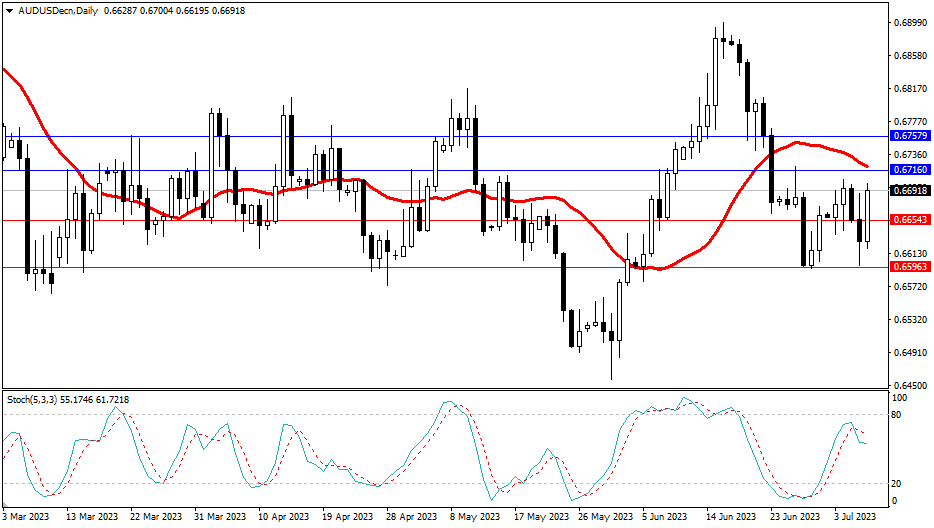Image resolution: width=934 pixels, height=528 pixels.
Task: Select the 3 Mar 2023 date label
Action: pyautogui.click(x=27, y=517)
